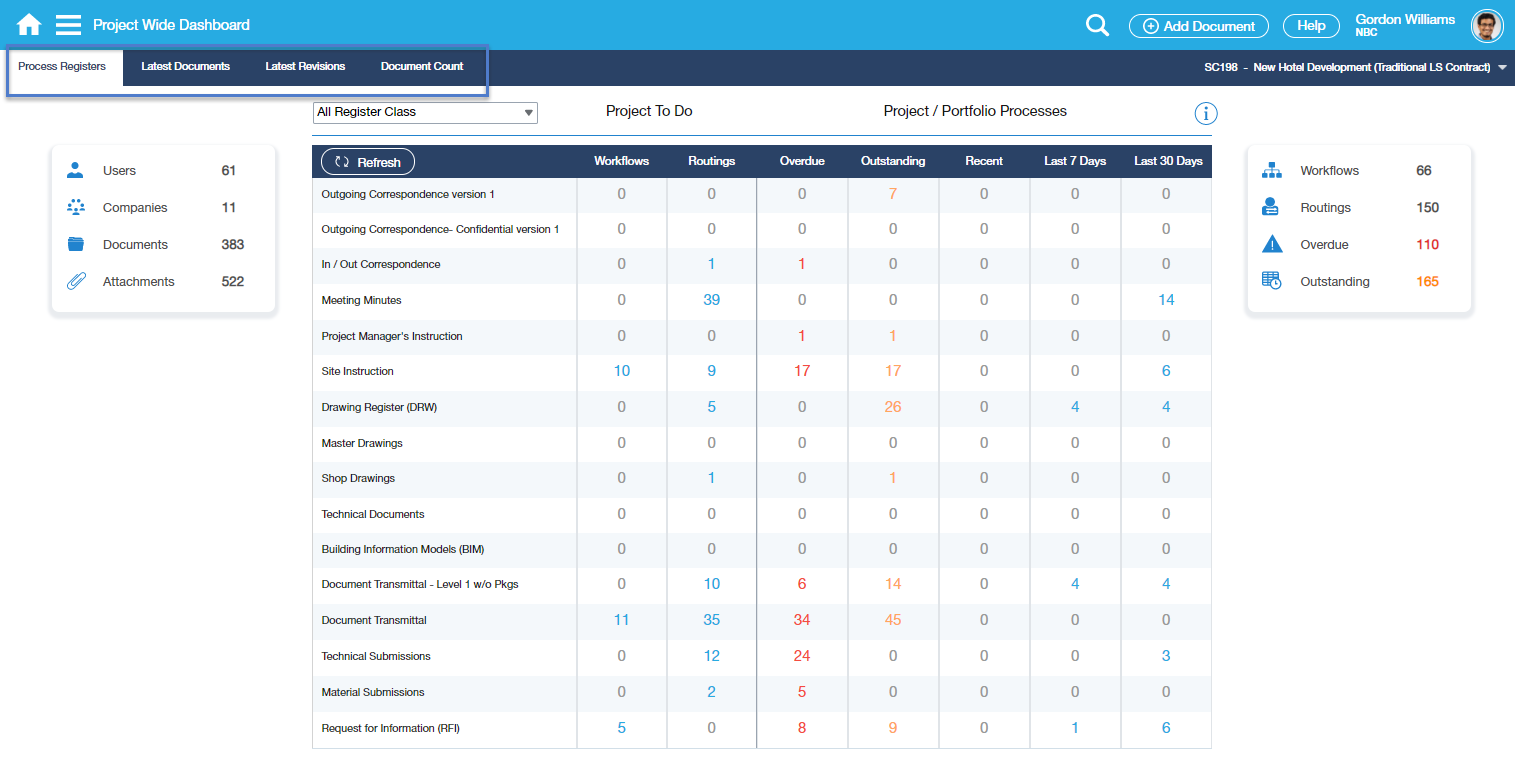Screen dimensions: 1515x773
Task: Click the Outstanding clock icon
Action: tap(1272, 281)
